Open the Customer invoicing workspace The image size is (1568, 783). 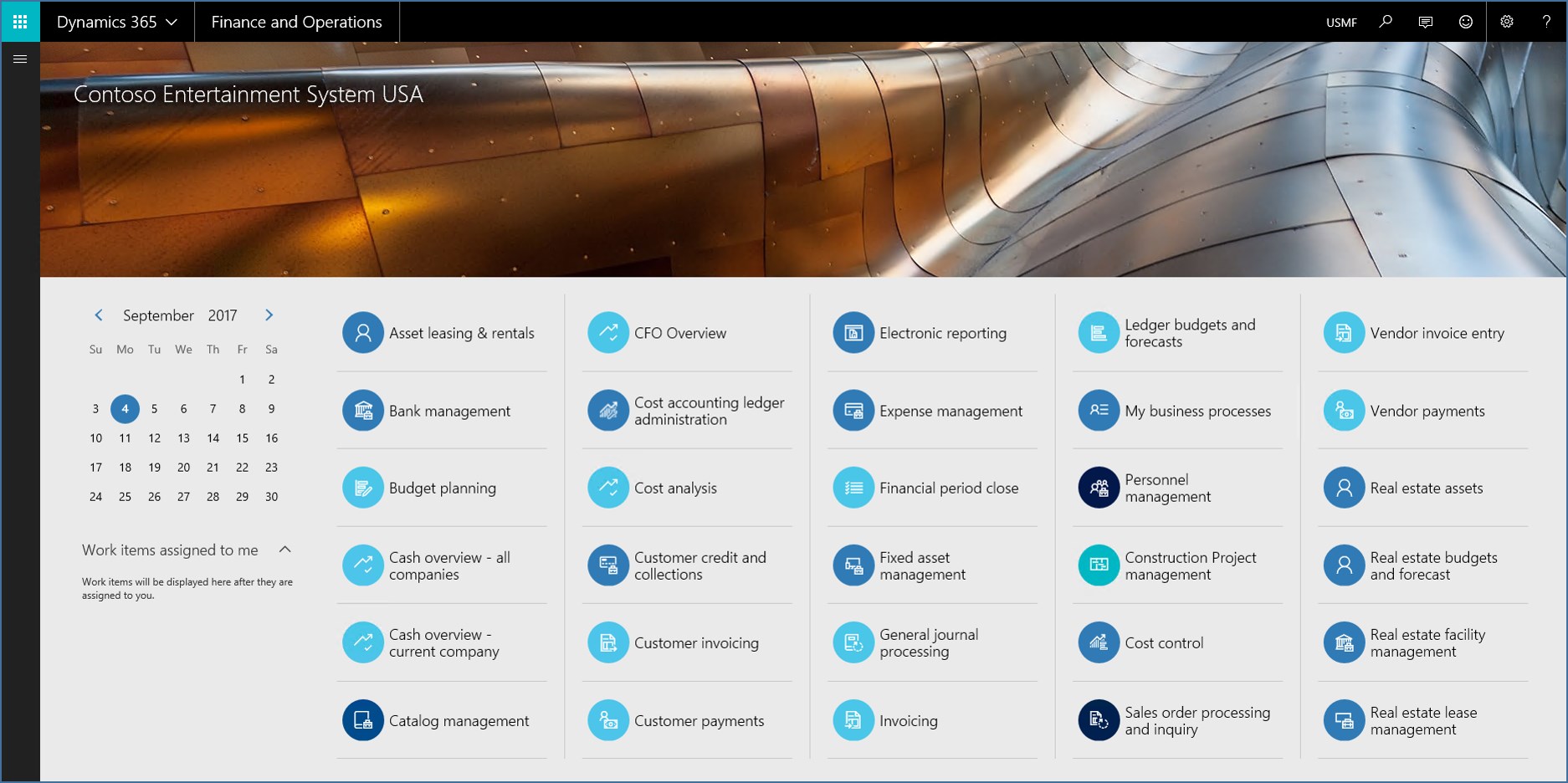coord(687,642)
